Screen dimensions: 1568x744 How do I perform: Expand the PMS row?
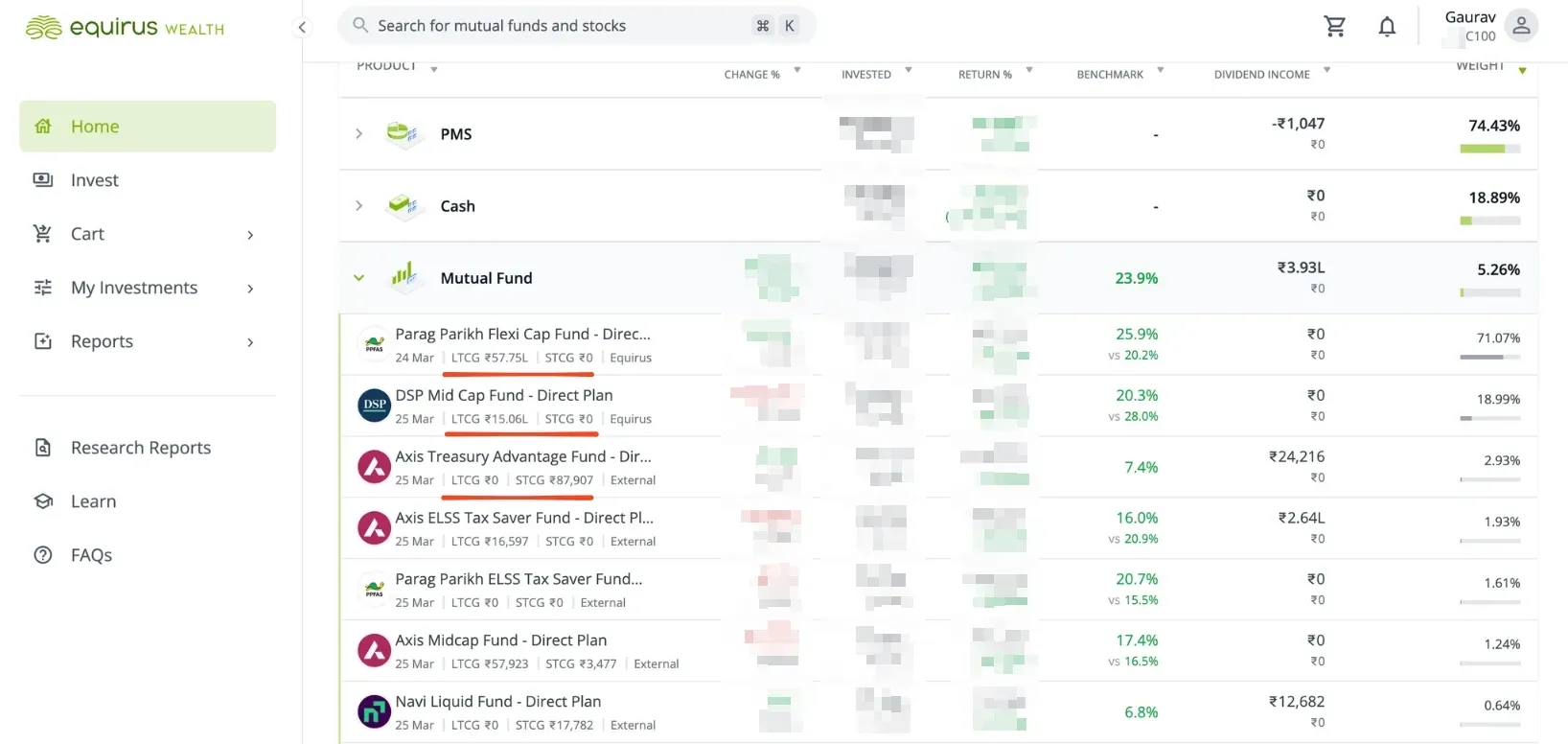(358, 133)
